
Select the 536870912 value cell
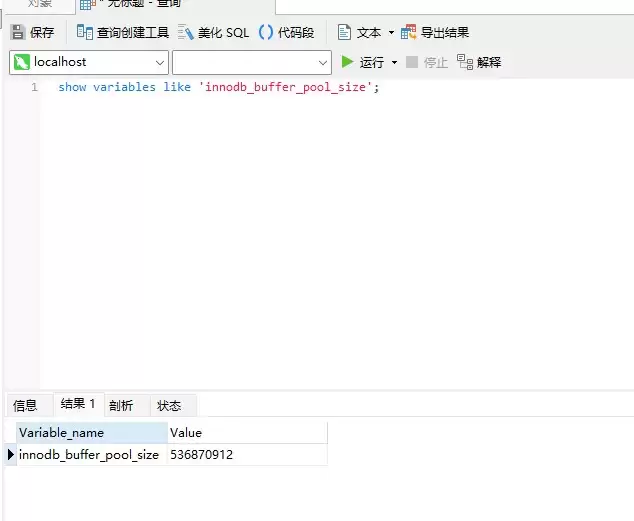point(247,455)
